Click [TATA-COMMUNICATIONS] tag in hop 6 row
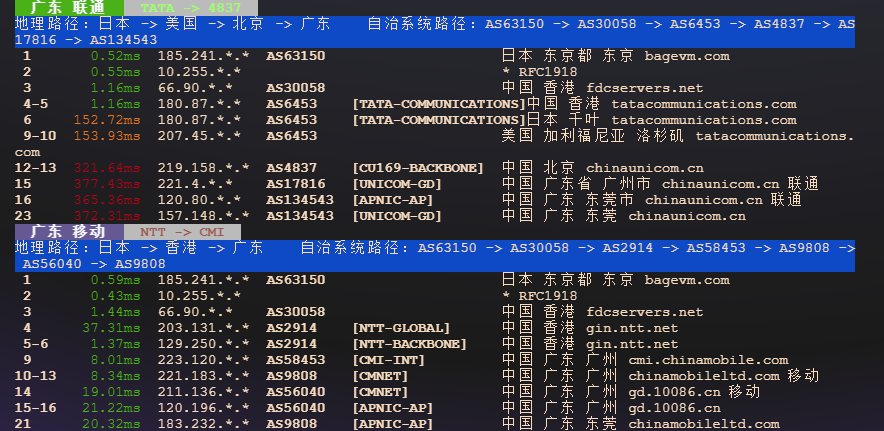Screen dimensions: 884x431 439,120
